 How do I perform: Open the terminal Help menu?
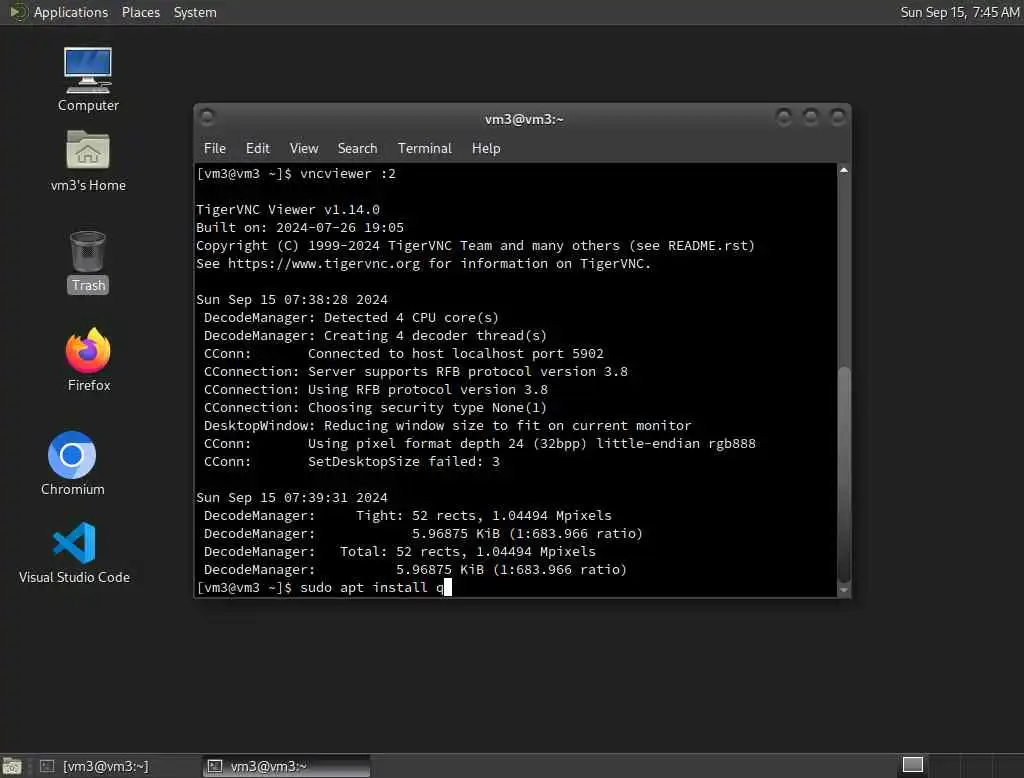click(486, 148)
